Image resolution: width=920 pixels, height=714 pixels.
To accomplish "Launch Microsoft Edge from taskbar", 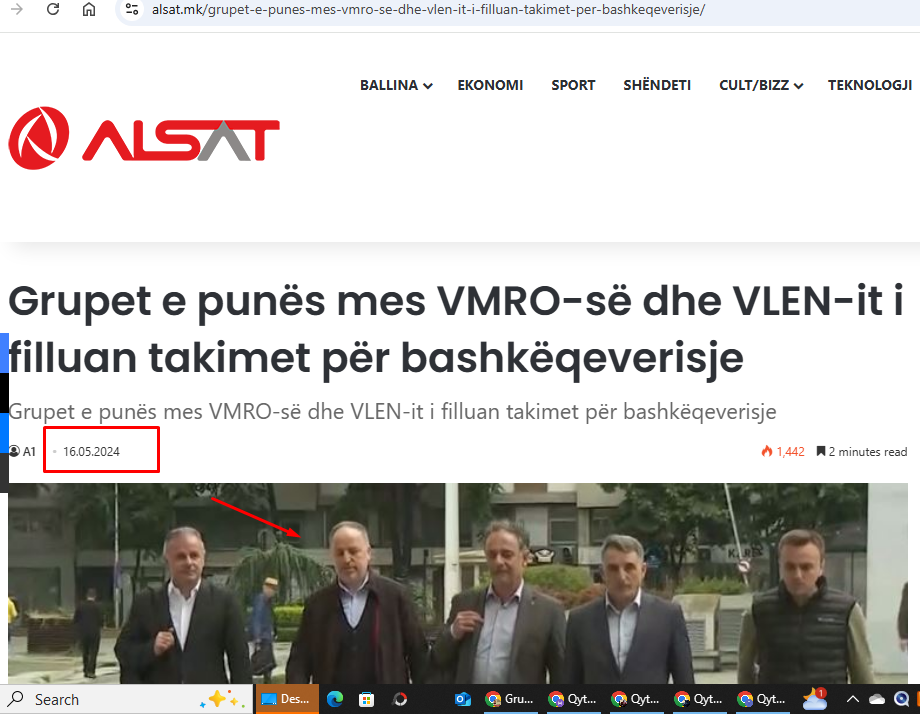I will (335, 699).
